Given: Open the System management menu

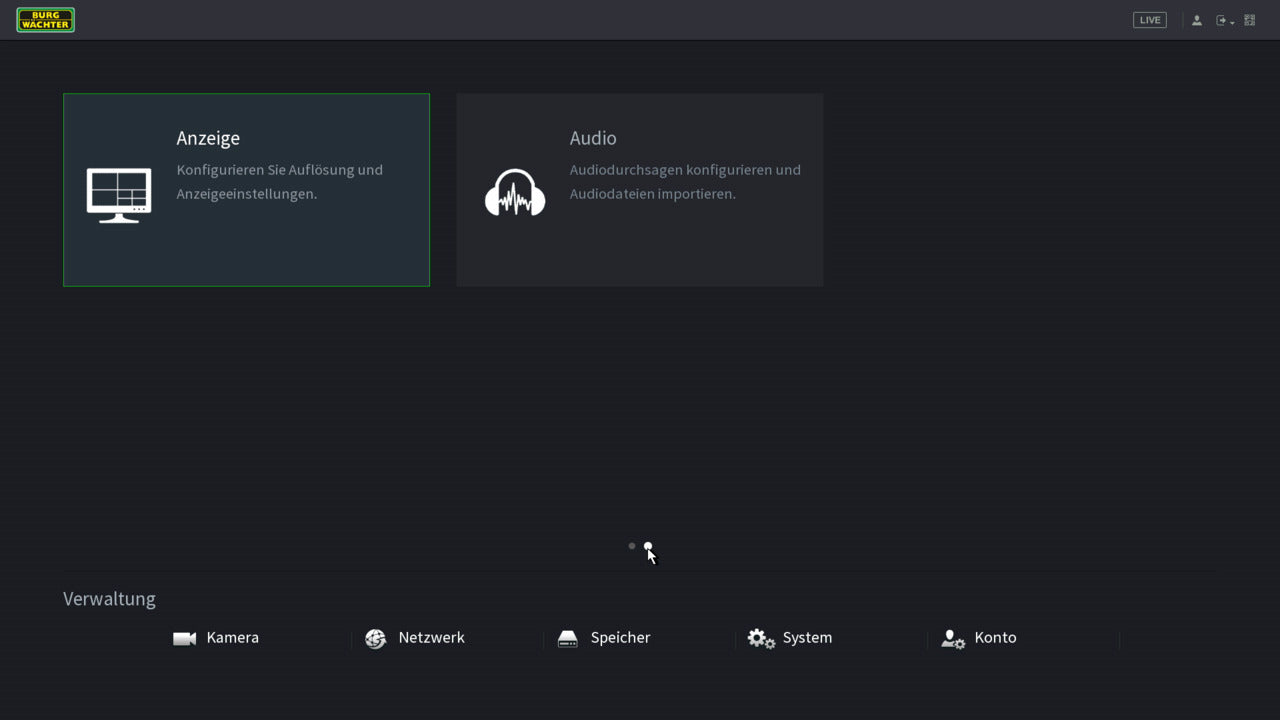Looking at the screenshot, I should point(807,638).
